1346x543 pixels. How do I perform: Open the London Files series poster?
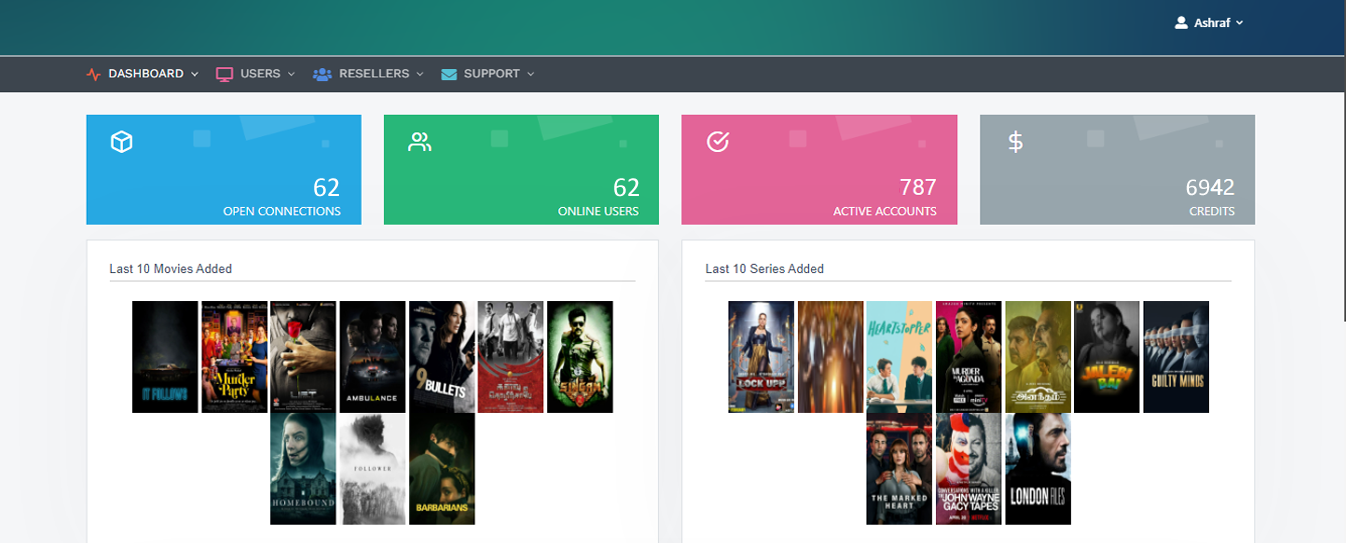1038,469
